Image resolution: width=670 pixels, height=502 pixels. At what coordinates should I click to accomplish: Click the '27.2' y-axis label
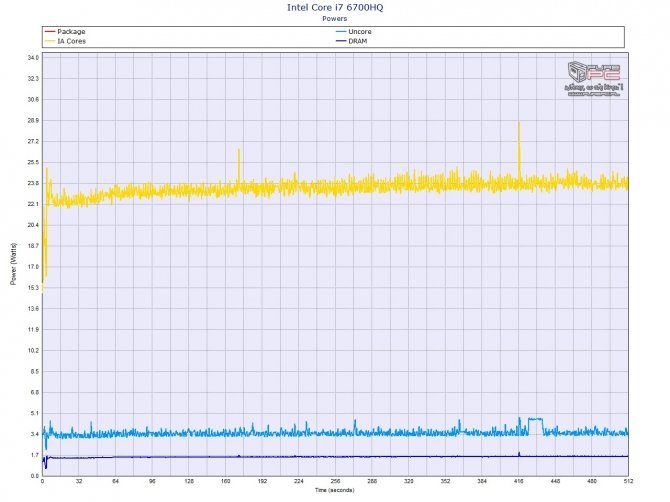[x=33, y=141]
